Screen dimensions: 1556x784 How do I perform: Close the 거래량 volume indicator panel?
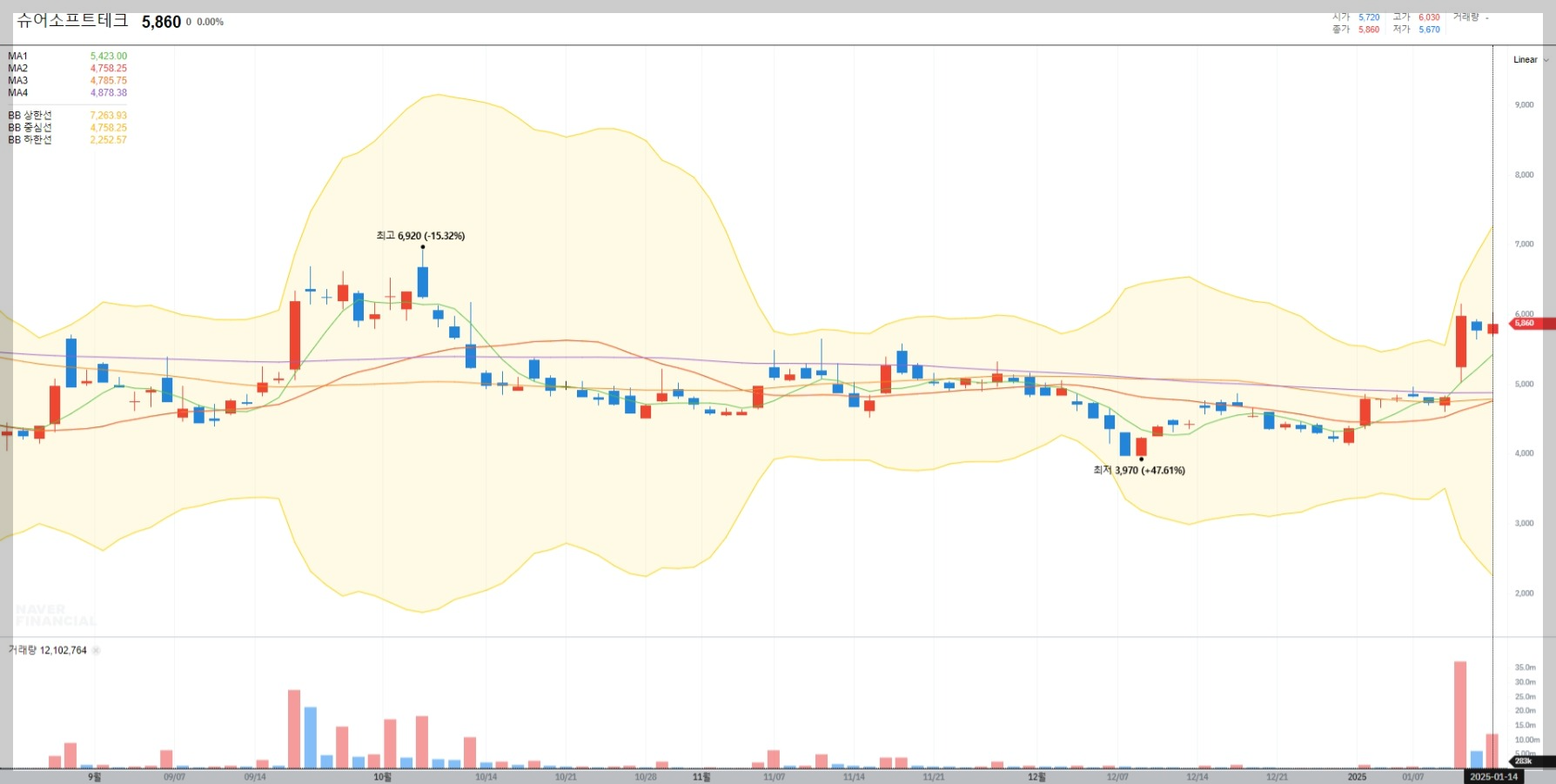click(97, 650)
